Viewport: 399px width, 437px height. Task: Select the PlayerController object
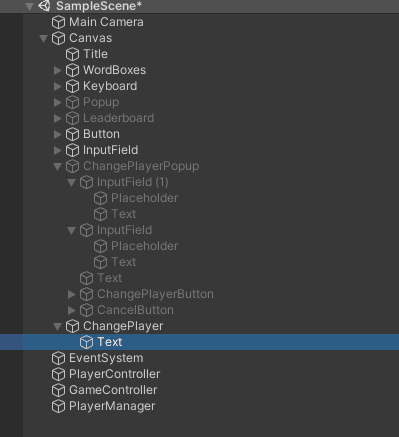(114, 374)
